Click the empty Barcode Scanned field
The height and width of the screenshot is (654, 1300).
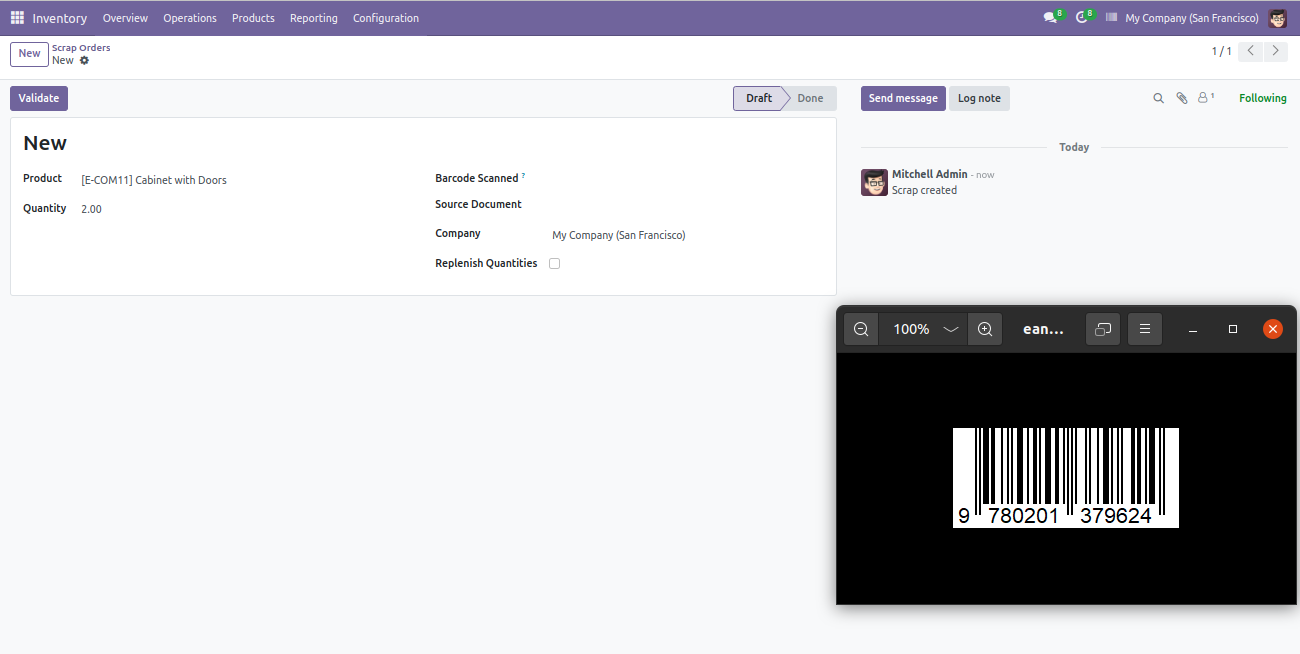coord(687,179)
